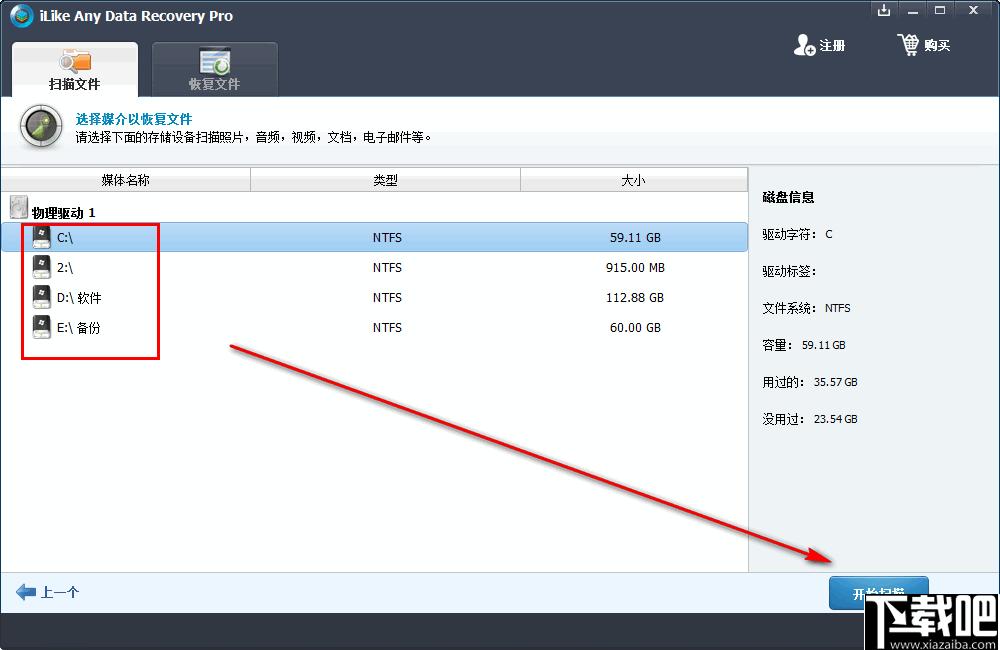The width and height of the screenshot is (1000, 650).
Task: Click the iLike app logo icon
Action: coord(22,15)
